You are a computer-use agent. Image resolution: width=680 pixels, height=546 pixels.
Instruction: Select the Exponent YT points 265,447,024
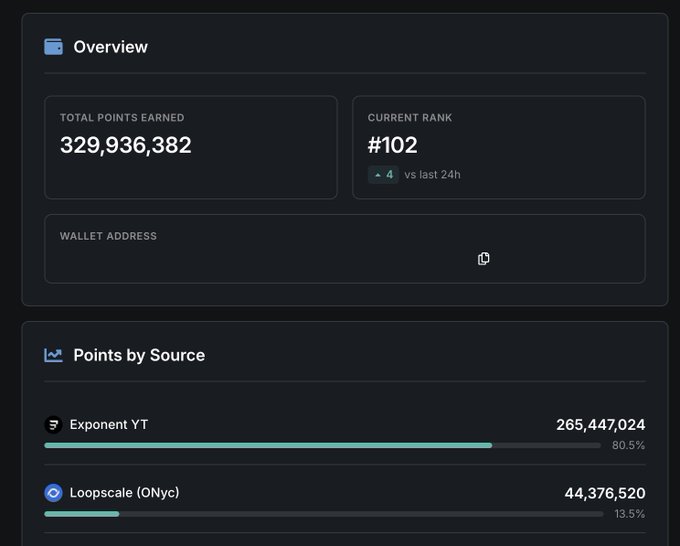tap(601, 425)
